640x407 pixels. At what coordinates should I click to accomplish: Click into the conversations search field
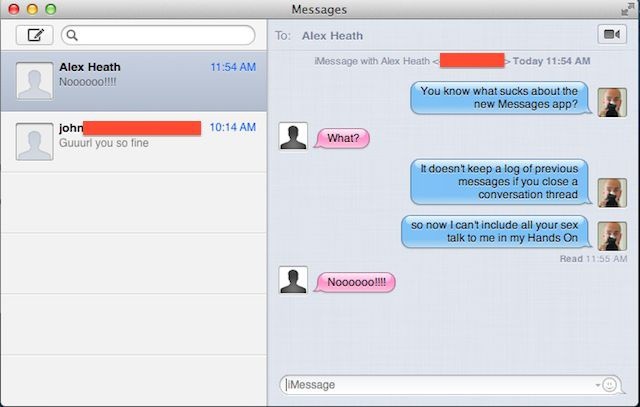tap(158, 36)
